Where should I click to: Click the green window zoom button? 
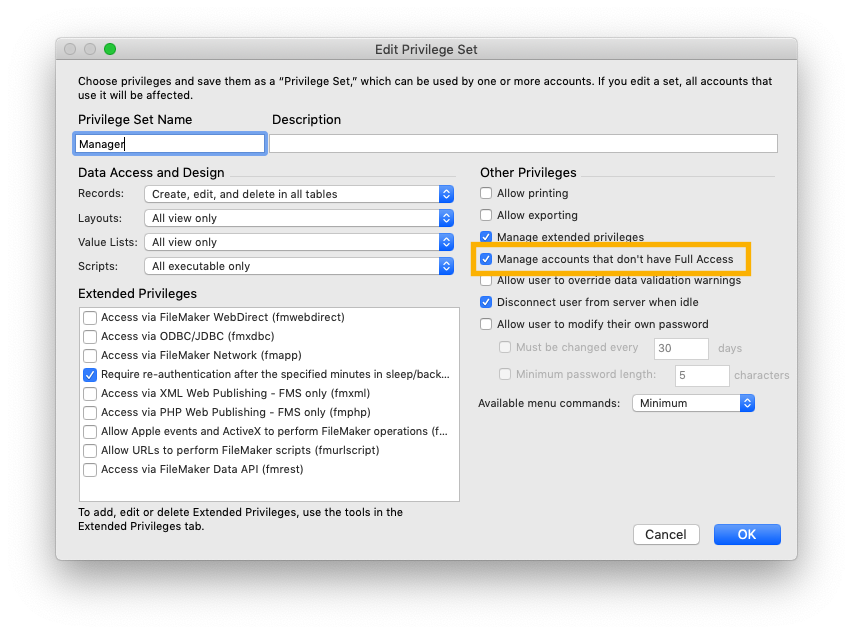coord(110,49)
